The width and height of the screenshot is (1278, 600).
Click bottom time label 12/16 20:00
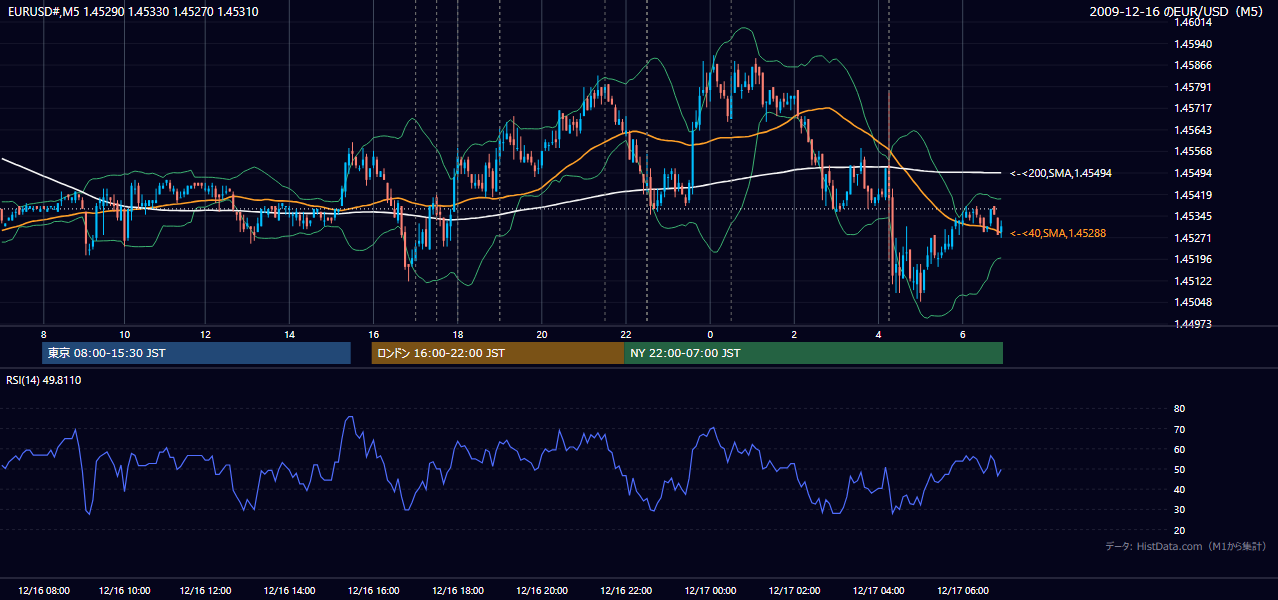click(541, 591)
